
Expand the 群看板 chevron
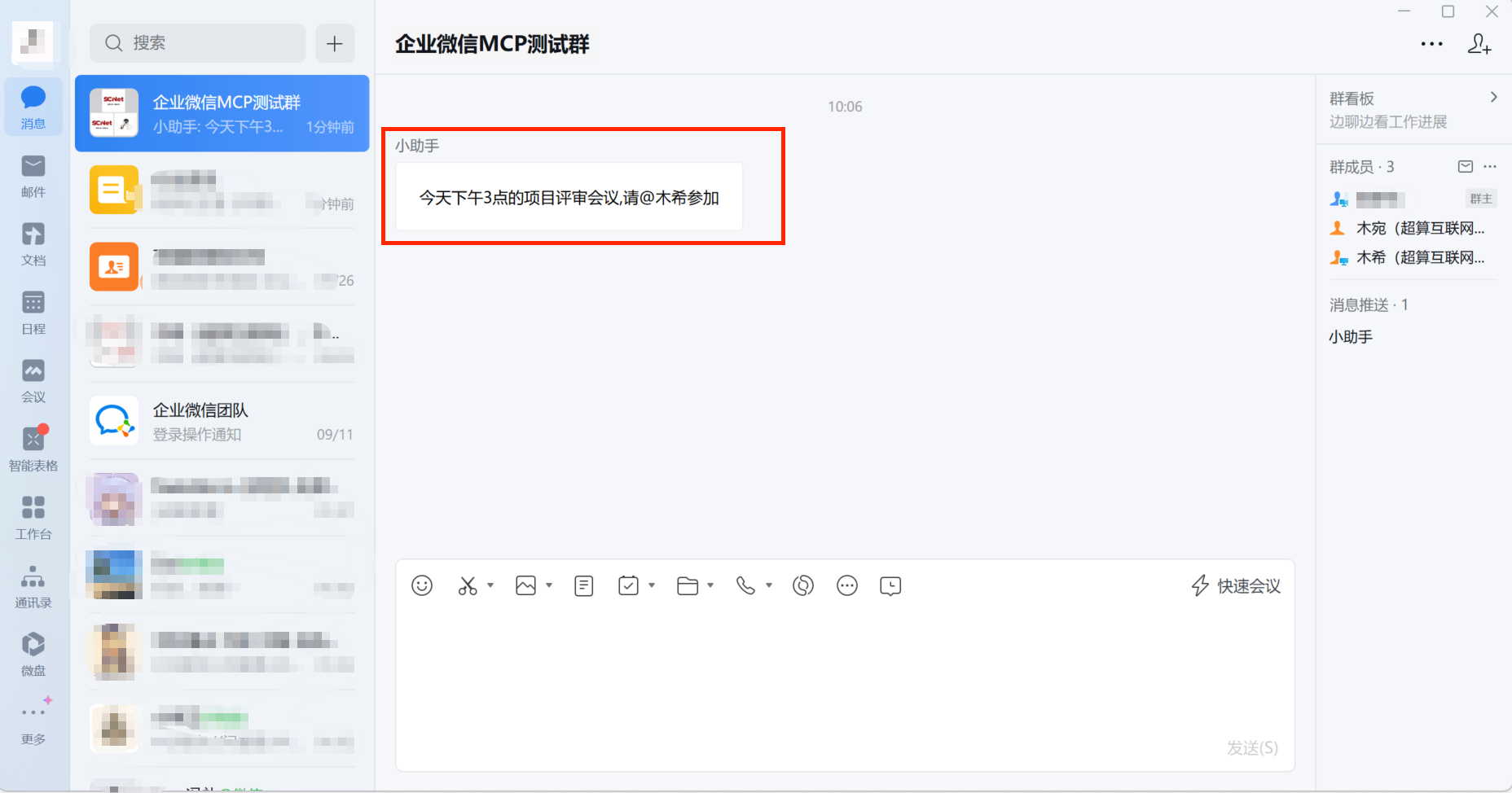click(x=1493, y=98)
